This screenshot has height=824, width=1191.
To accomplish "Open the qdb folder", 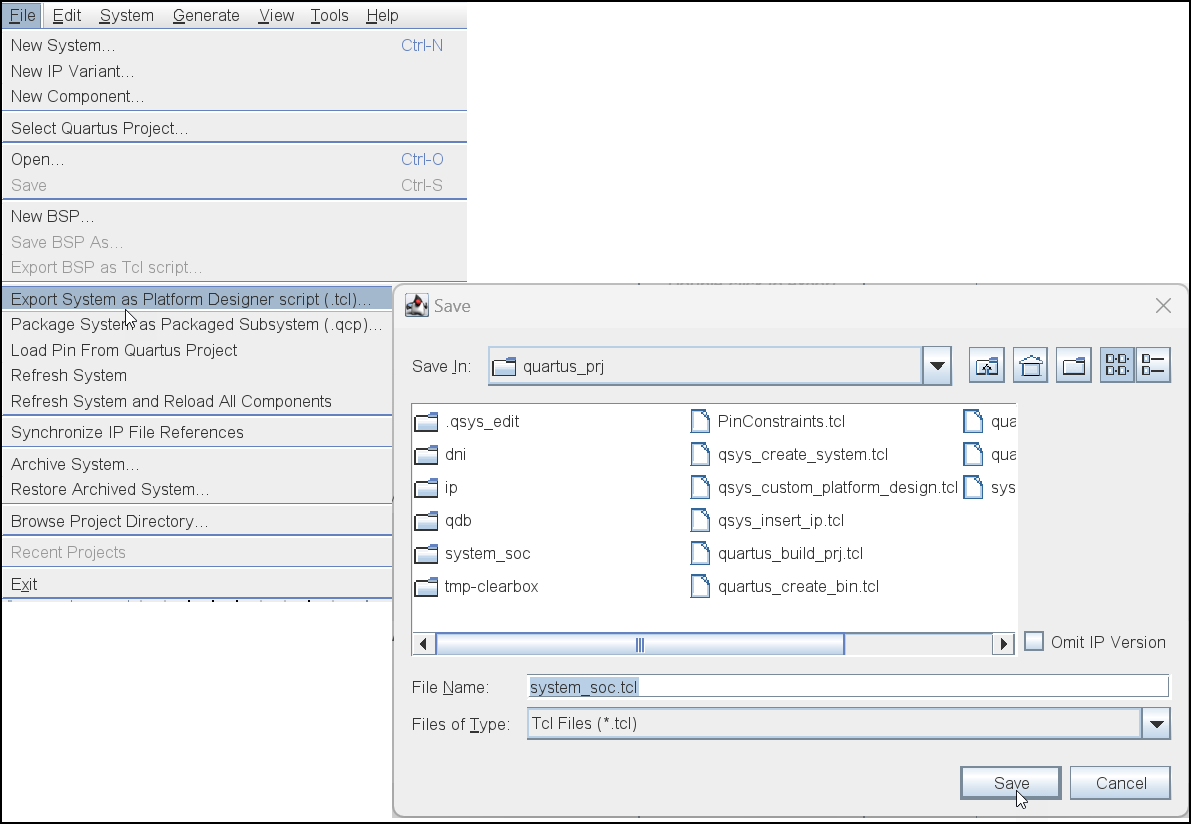I will (x=458, y=520).
